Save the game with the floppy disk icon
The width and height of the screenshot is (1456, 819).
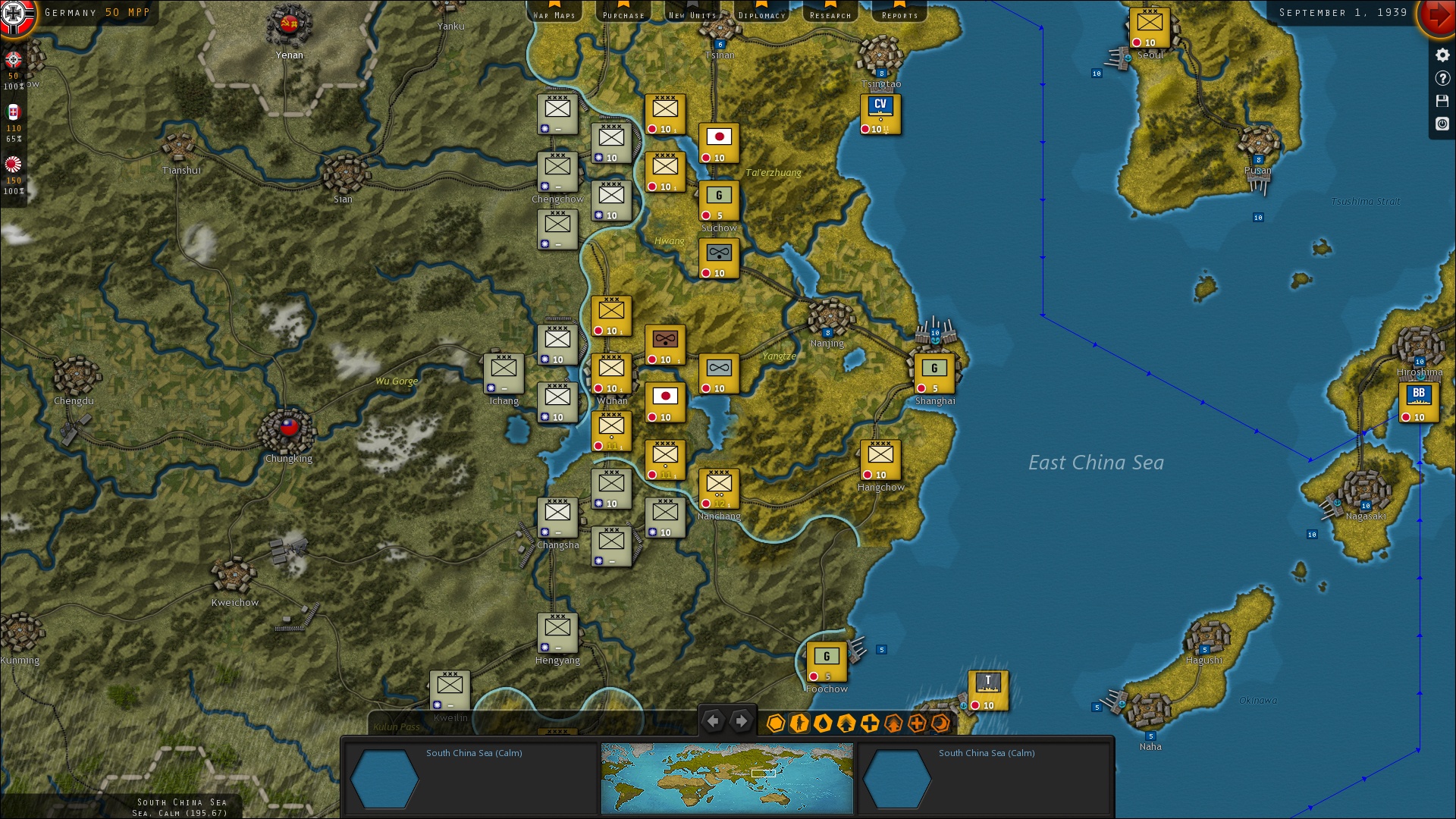tap(1442, 101)
